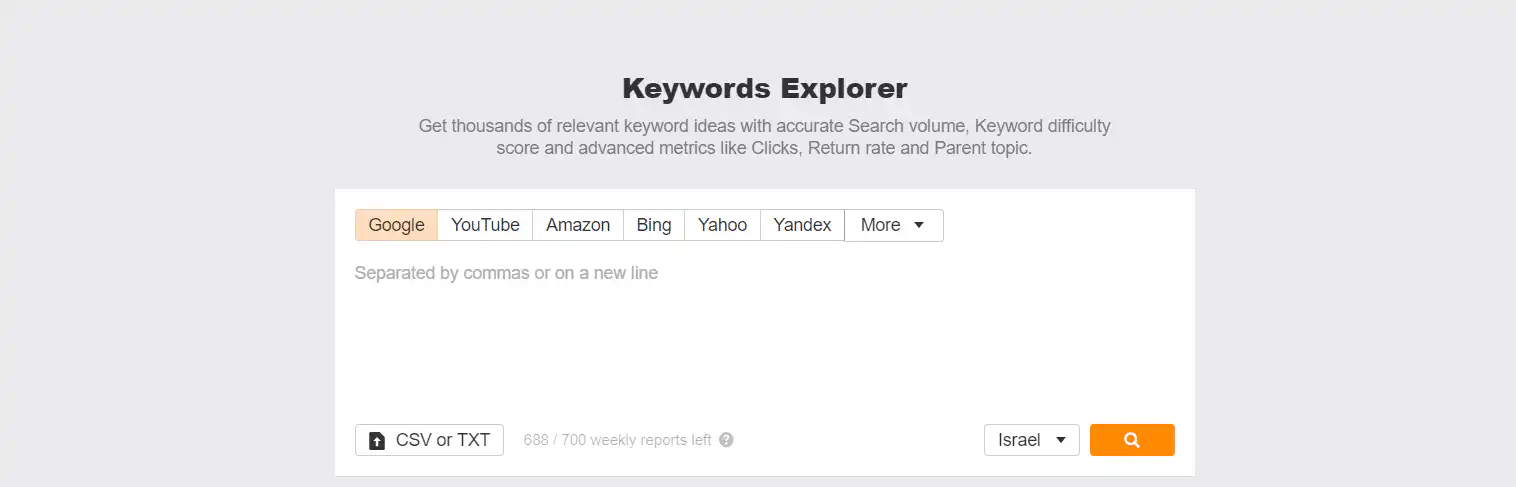This screenshot has width=1516, height=487.
Task: Click the question mark help icon
Action: pos(727,440)
